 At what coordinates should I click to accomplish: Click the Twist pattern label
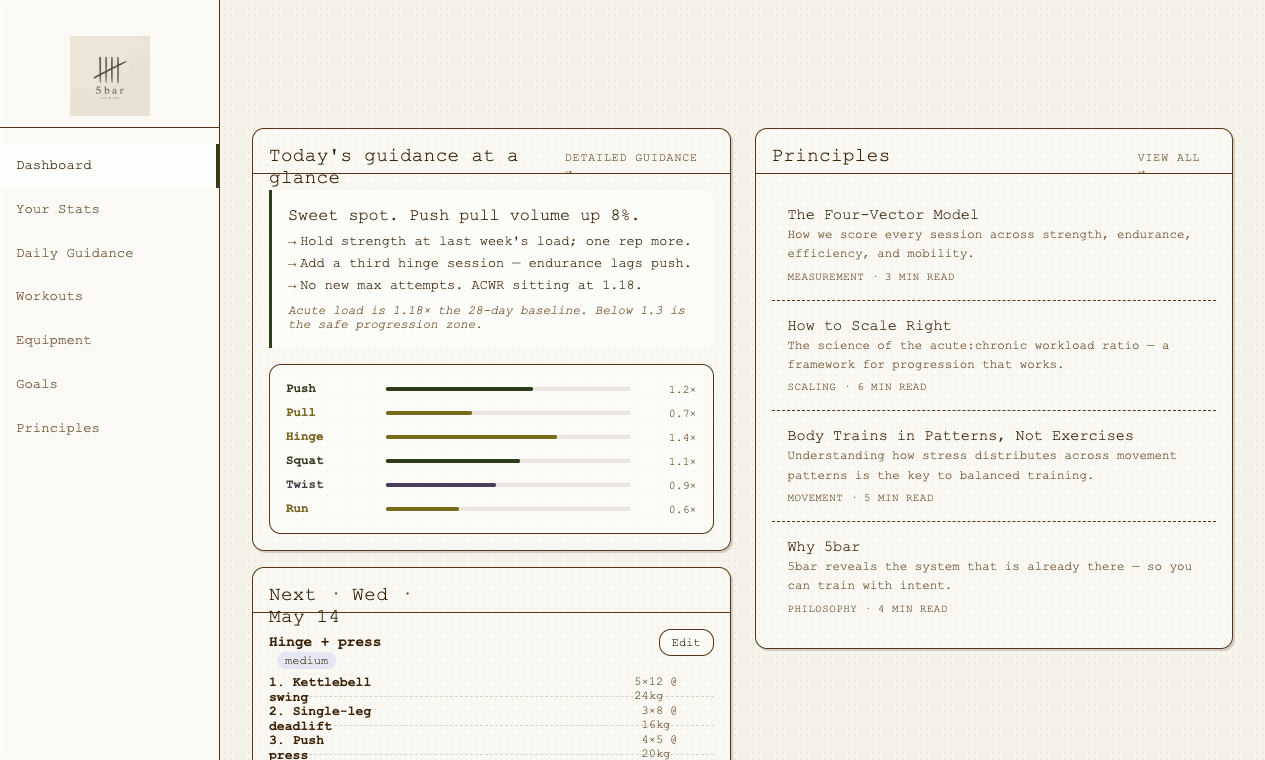[305, 485]
